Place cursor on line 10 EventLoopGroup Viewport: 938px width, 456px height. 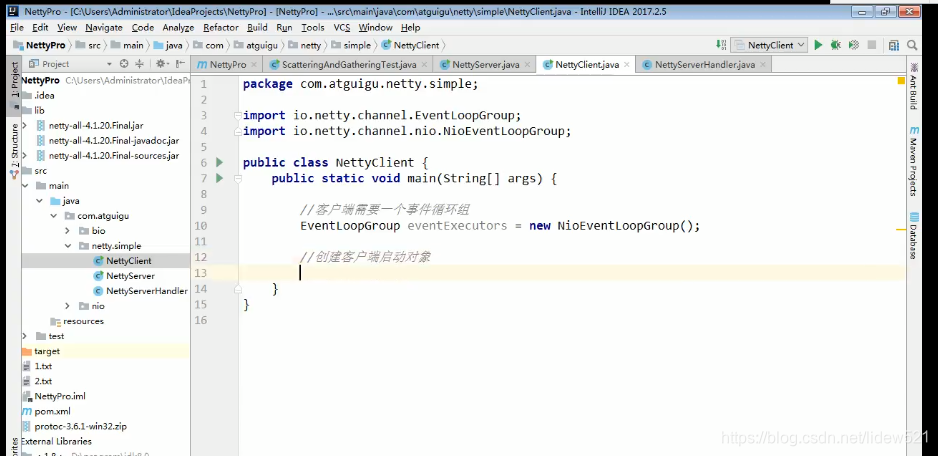[x=350, y=226]
